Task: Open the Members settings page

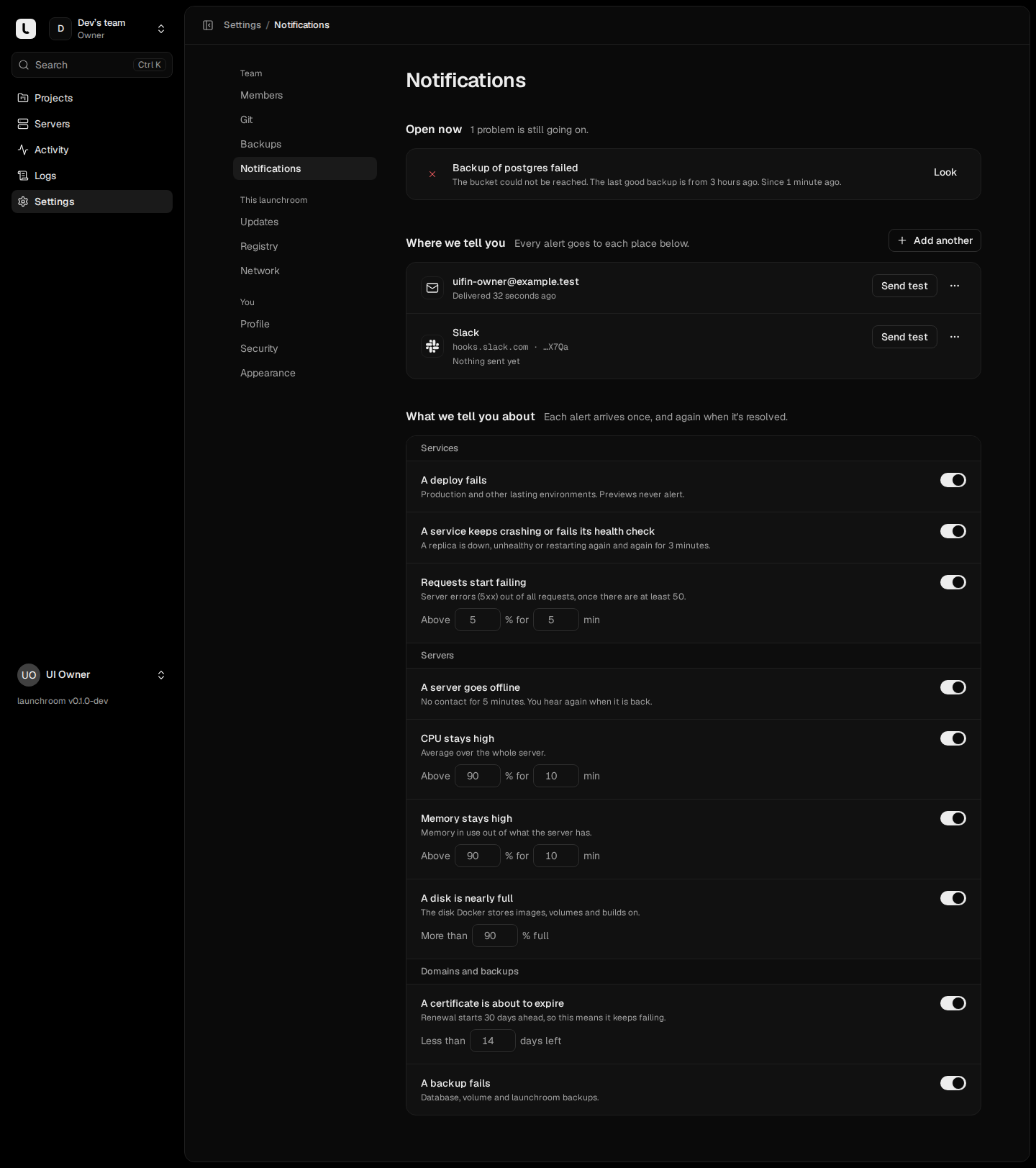Action: 305,95
